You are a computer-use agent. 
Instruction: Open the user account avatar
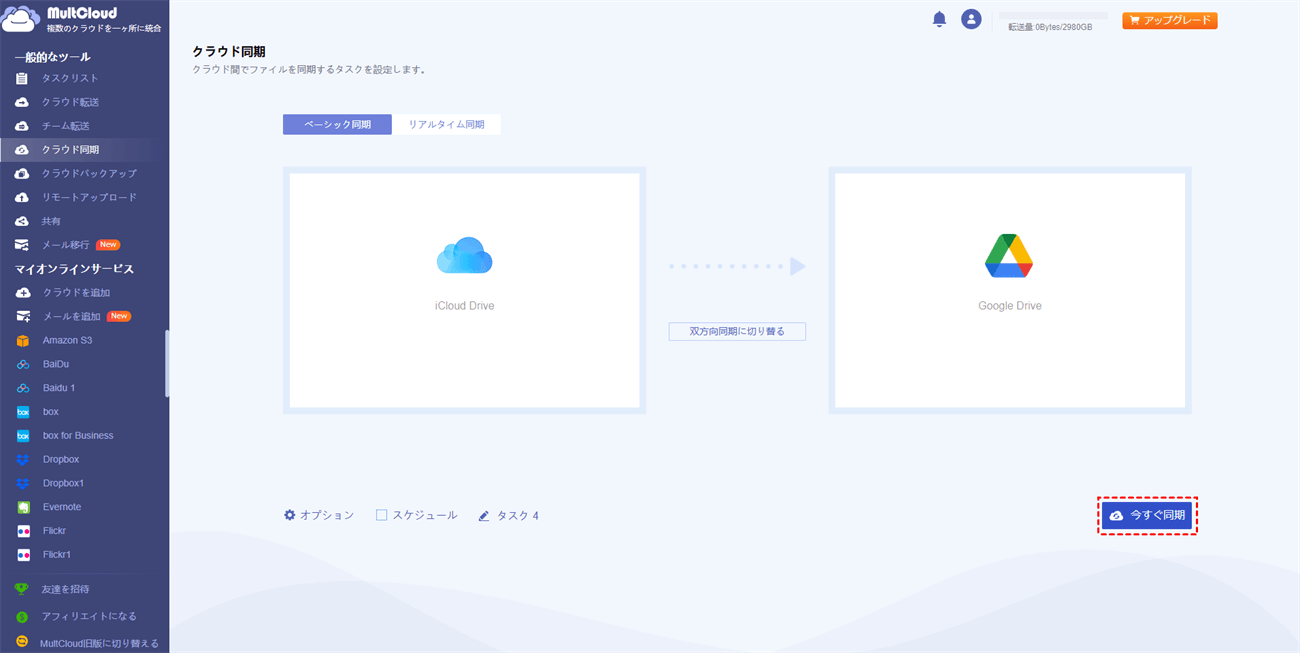[971, 19]
